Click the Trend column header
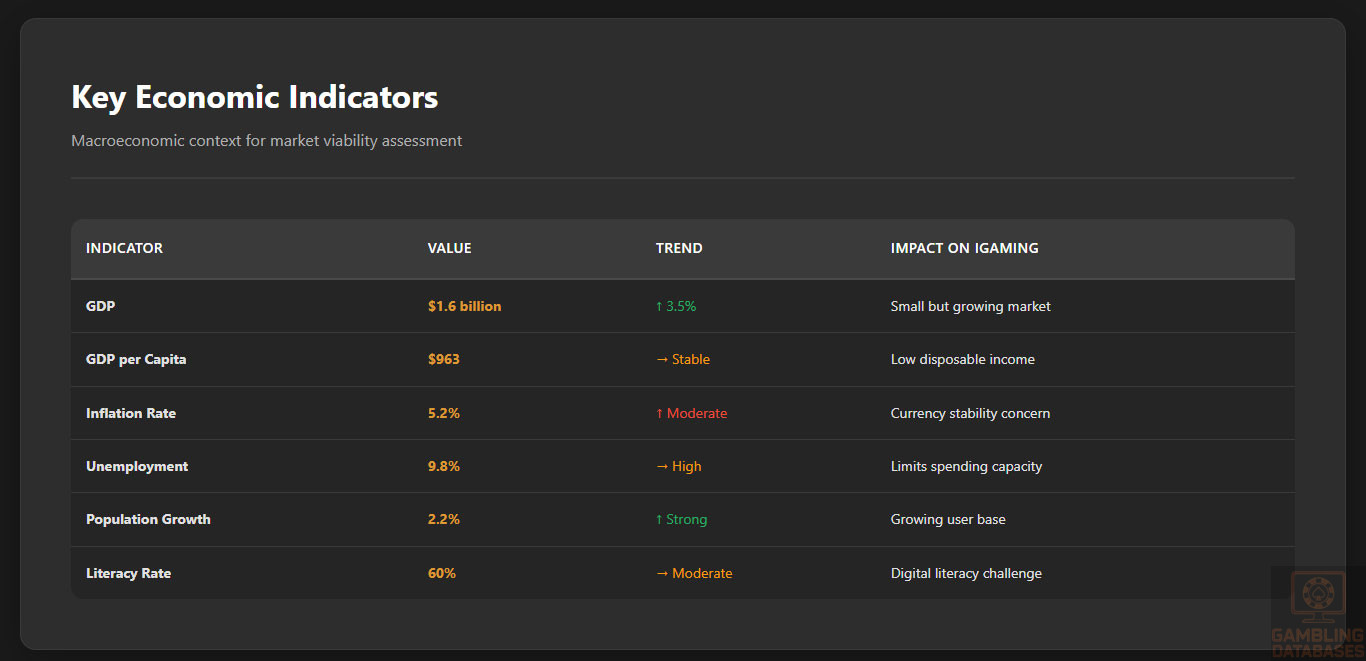 (x=679, y=248)
